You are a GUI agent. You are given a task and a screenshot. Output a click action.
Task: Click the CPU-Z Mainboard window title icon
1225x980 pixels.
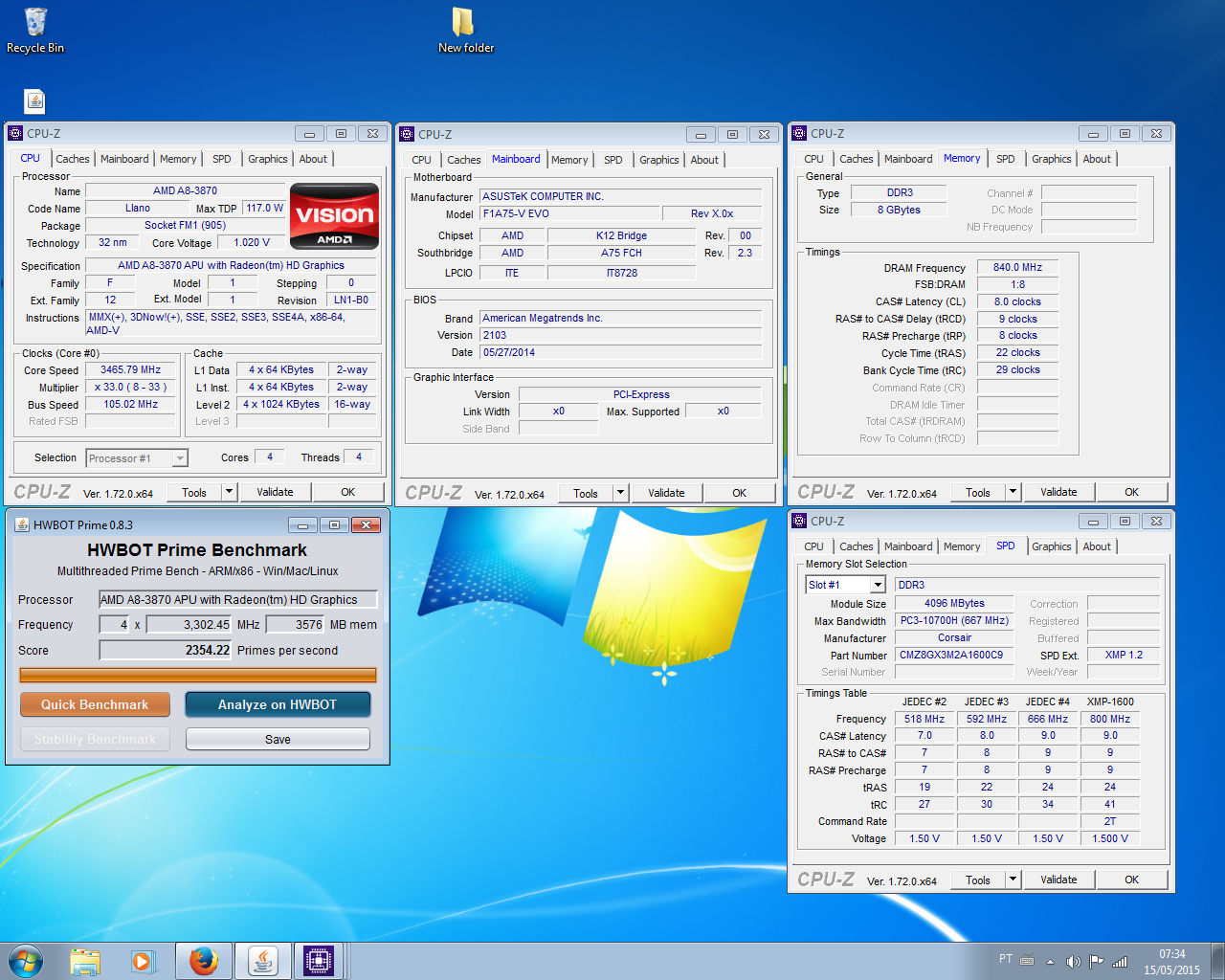pos(407,134)
